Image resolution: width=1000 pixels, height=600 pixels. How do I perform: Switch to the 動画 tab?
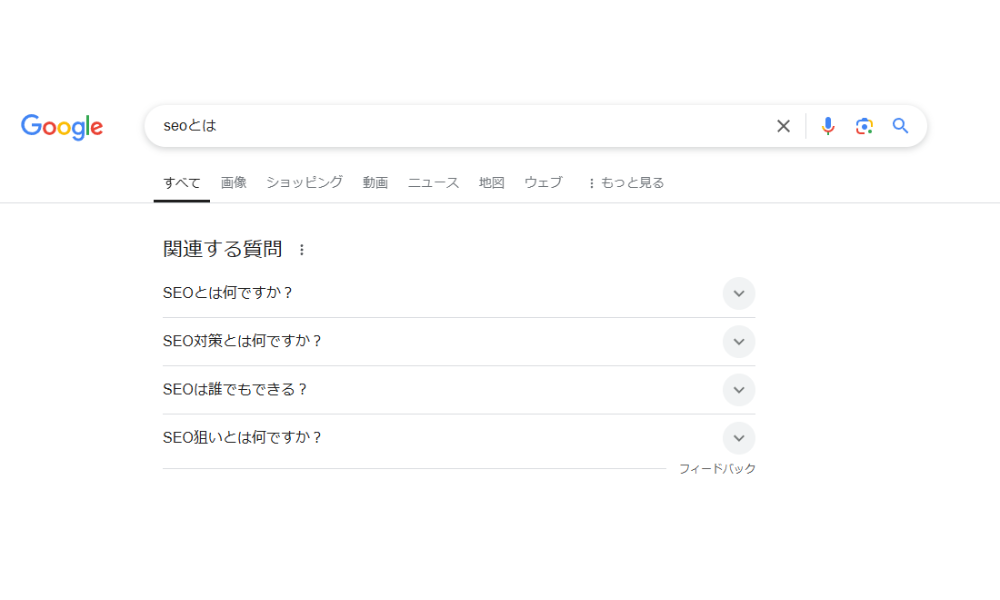pyautogui.click(x=375, y=182)
